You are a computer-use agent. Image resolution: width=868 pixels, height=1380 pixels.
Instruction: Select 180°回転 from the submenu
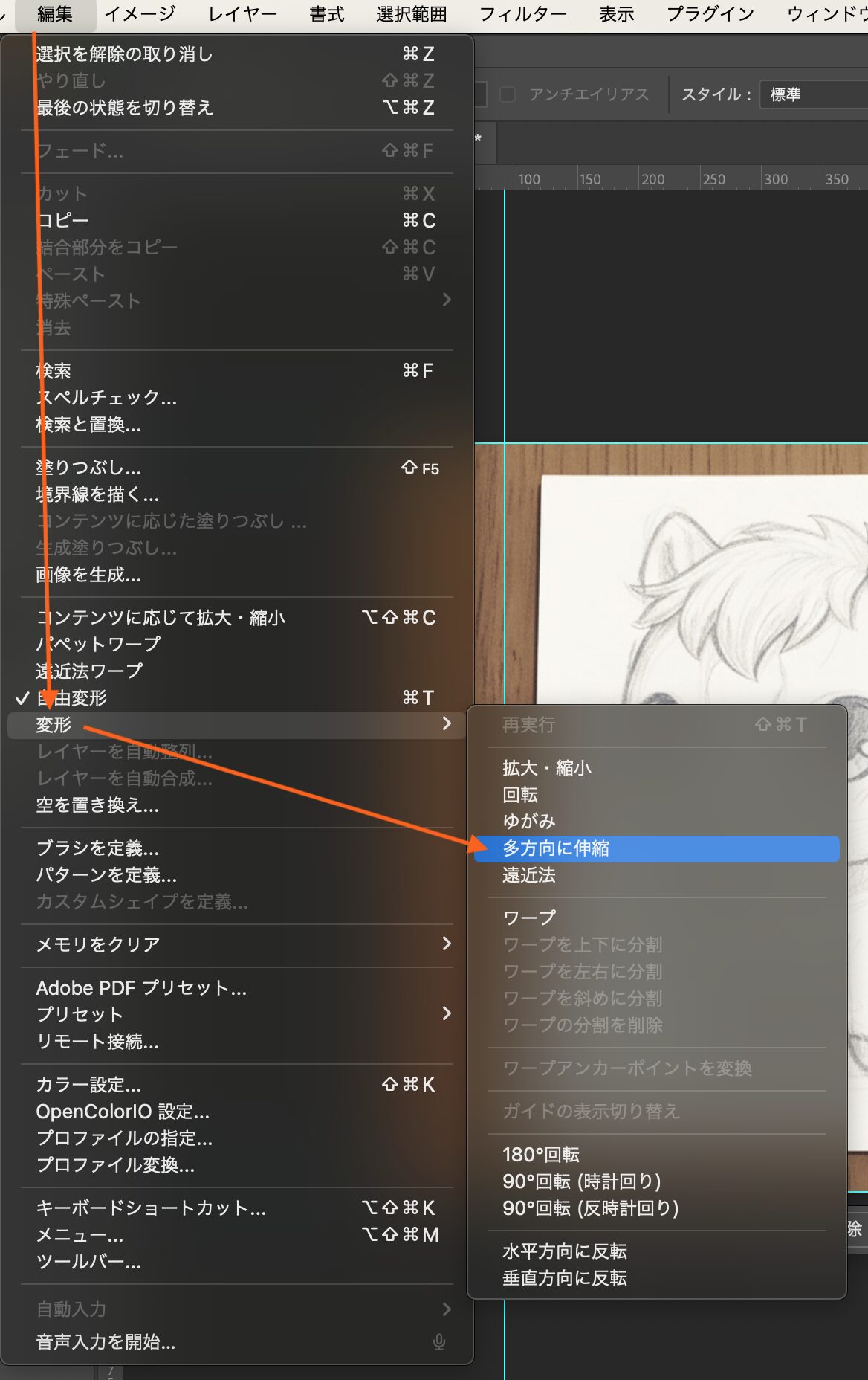coord(541,1155)
